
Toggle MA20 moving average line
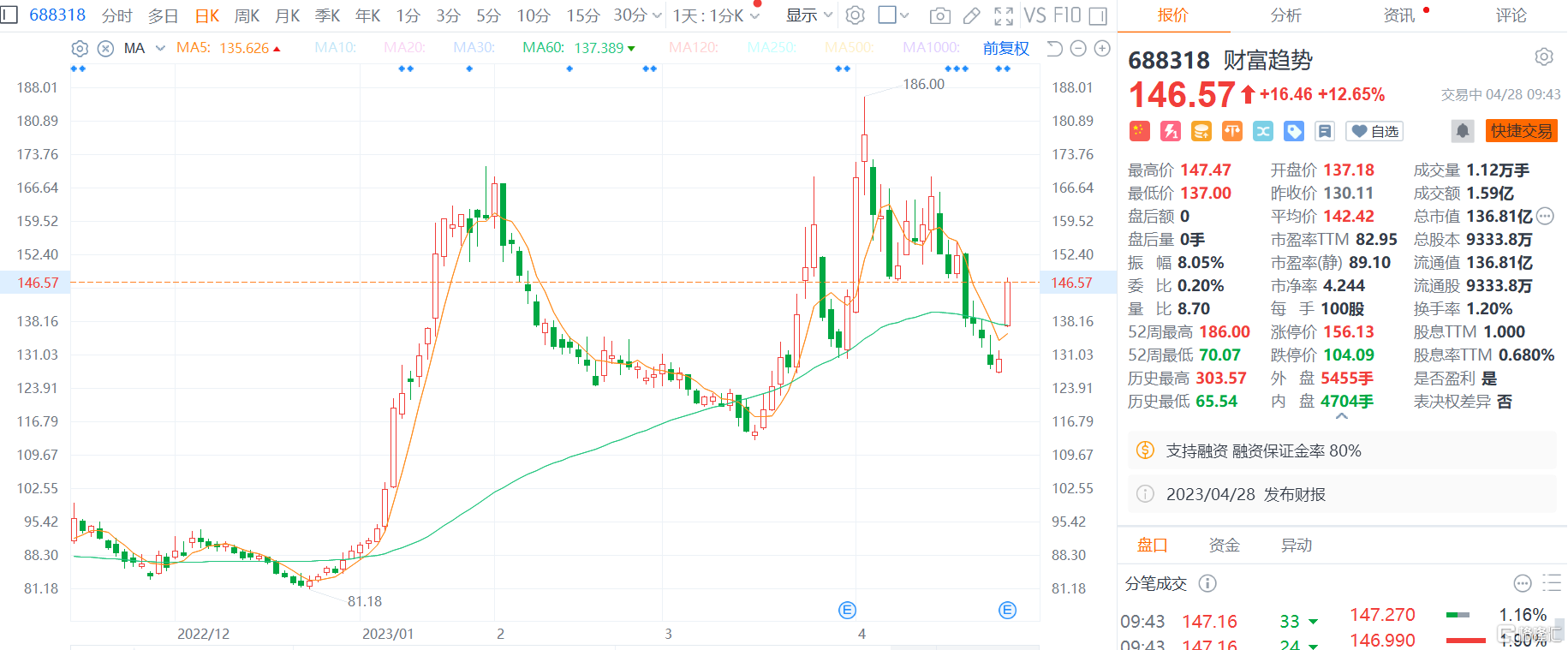point(404,48)
